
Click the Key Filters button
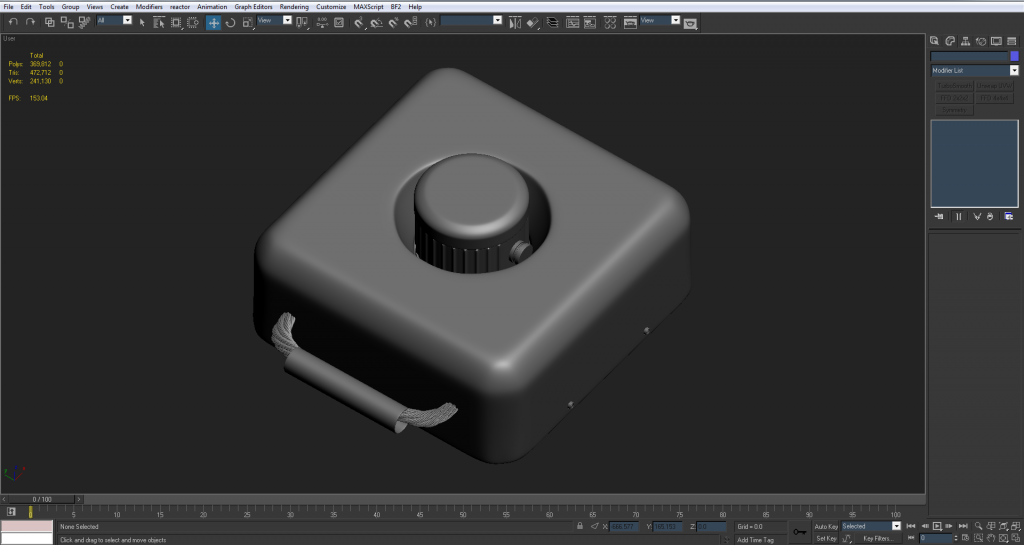[880, 538]
